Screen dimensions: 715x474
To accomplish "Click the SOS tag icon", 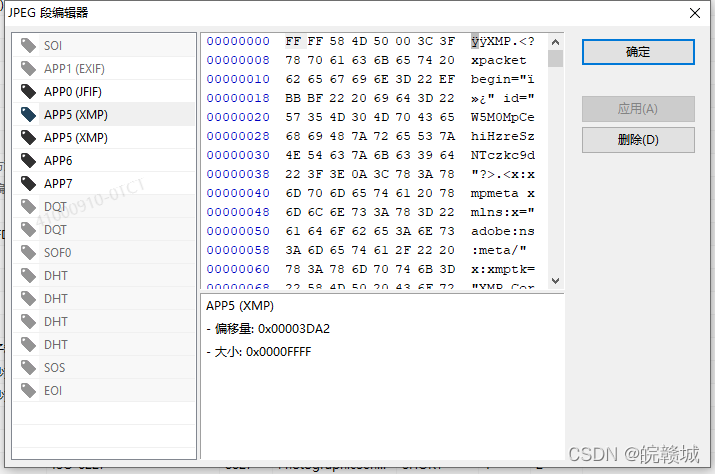I will click(28, 367).
